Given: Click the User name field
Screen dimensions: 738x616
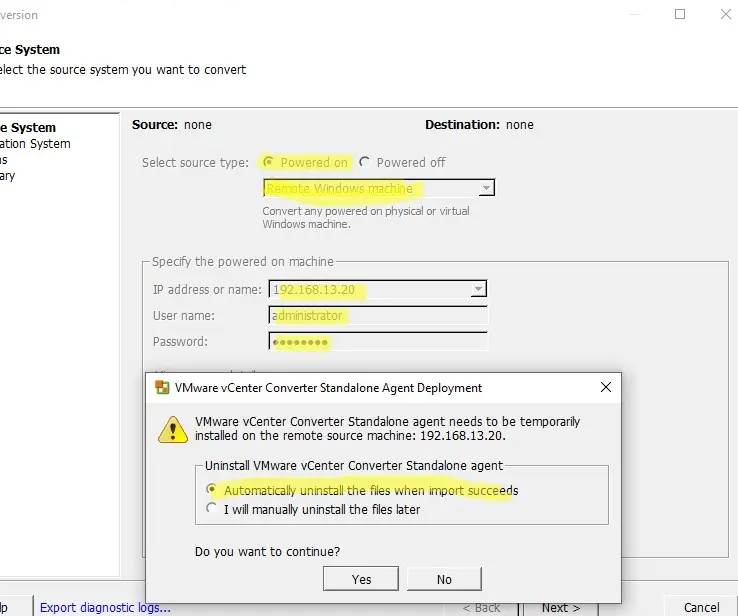Looking at the screenshot, I should pyautogui.click(x=378, y=315).
